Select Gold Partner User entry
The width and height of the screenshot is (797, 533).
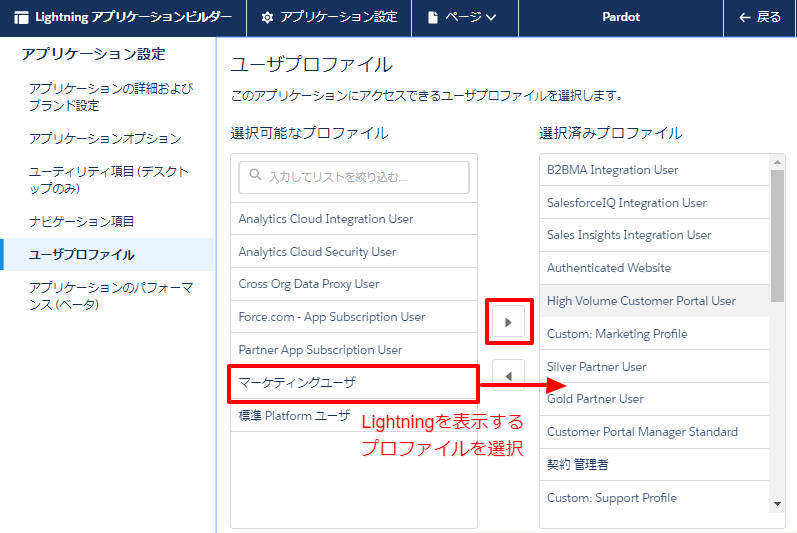[x=654, y=399]
